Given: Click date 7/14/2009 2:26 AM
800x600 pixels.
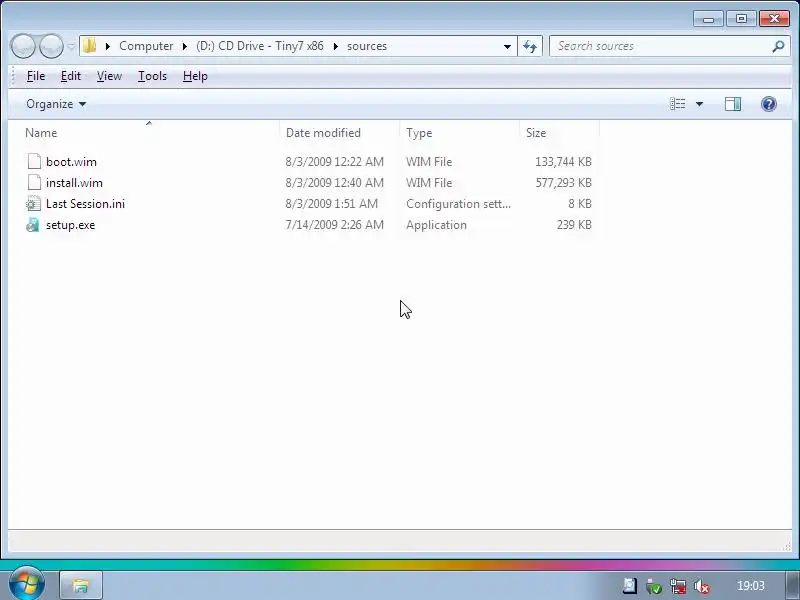Looking at the screenshot, I should coord(334,225).
